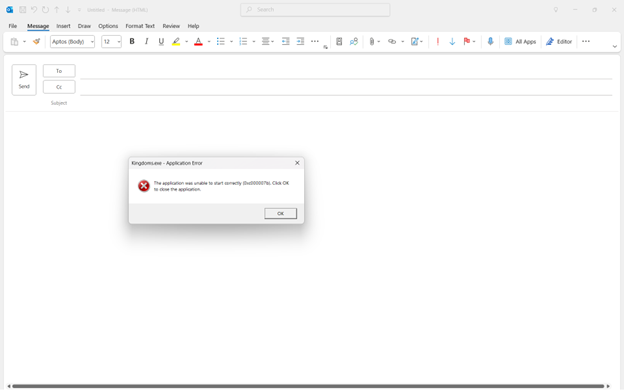Set Low Importance down arrow

[452, 41]
